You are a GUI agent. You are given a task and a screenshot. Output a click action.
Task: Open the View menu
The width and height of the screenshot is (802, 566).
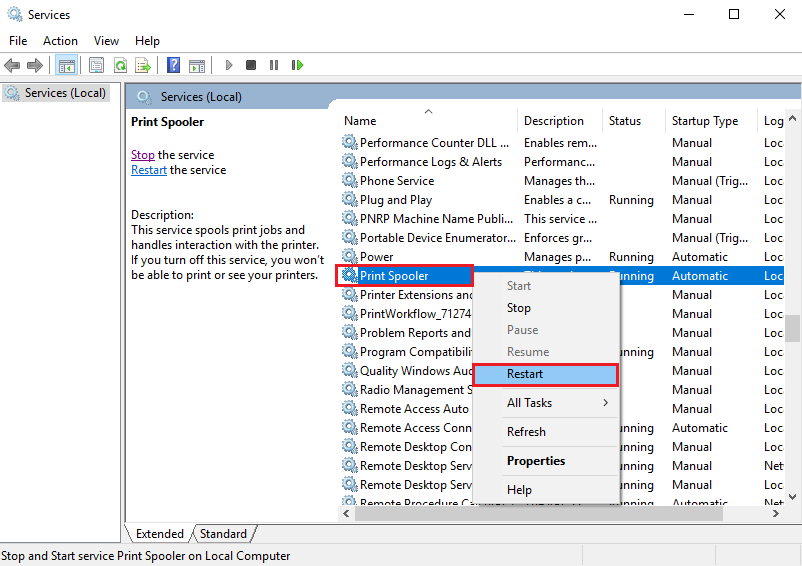(106, 41)
